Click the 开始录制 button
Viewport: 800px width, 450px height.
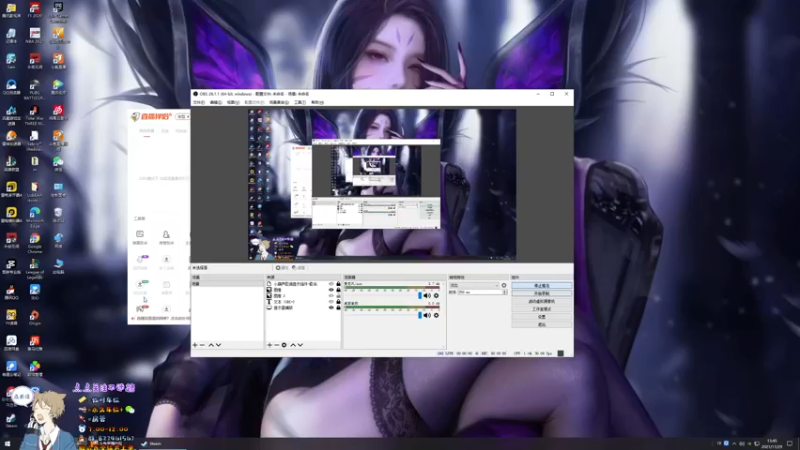(541, 294)
